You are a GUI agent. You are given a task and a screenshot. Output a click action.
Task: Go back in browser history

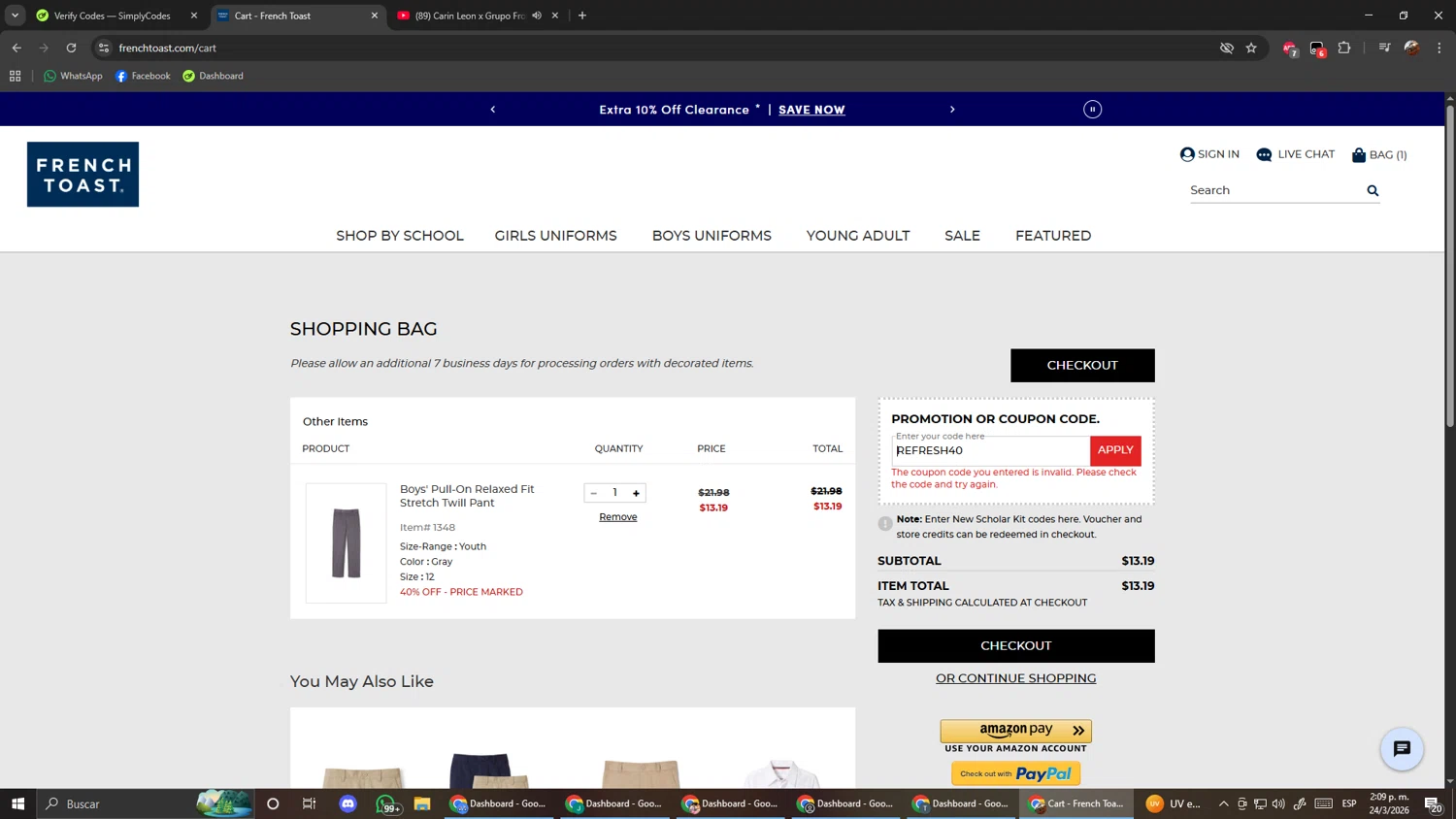[17, 48]
